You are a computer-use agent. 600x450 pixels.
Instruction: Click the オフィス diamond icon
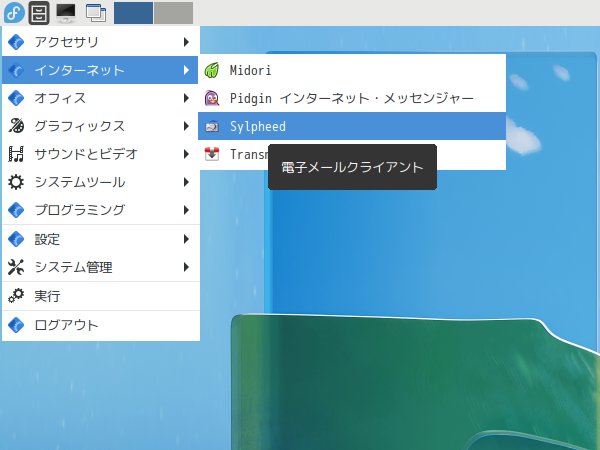[16, 98]
